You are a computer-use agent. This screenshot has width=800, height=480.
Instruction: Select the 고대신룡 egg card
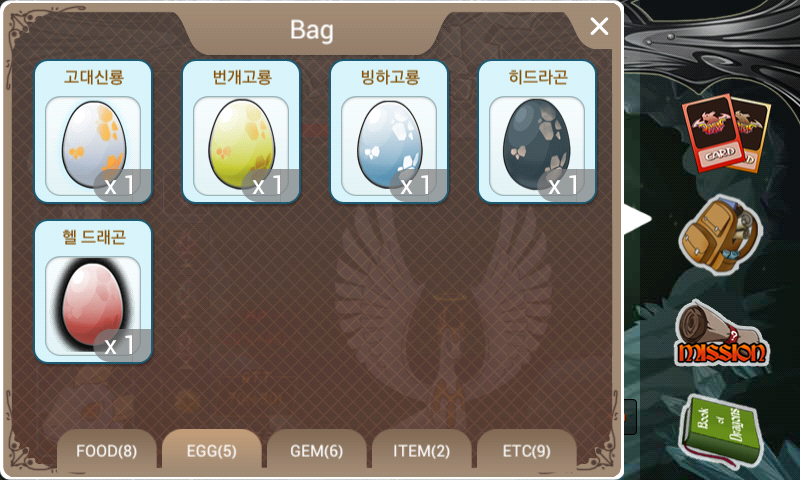pyautogui.click(x=93, y=132)
